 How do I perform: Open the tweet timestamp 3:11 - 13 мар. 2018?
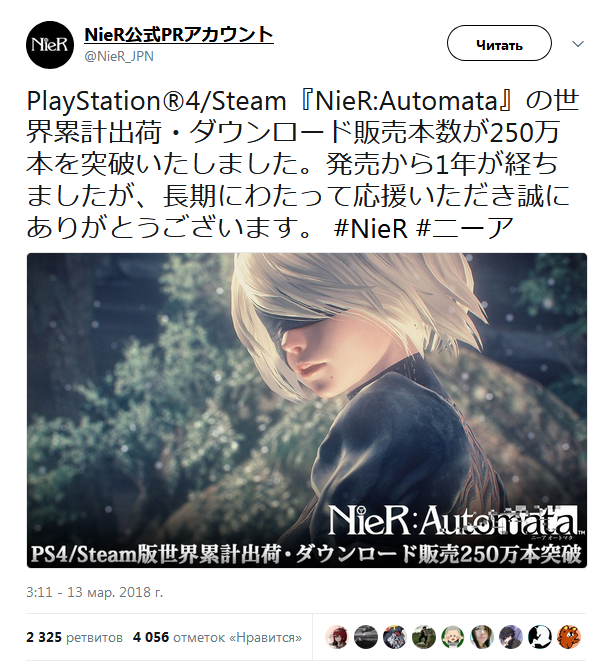[x=95, y=592]
